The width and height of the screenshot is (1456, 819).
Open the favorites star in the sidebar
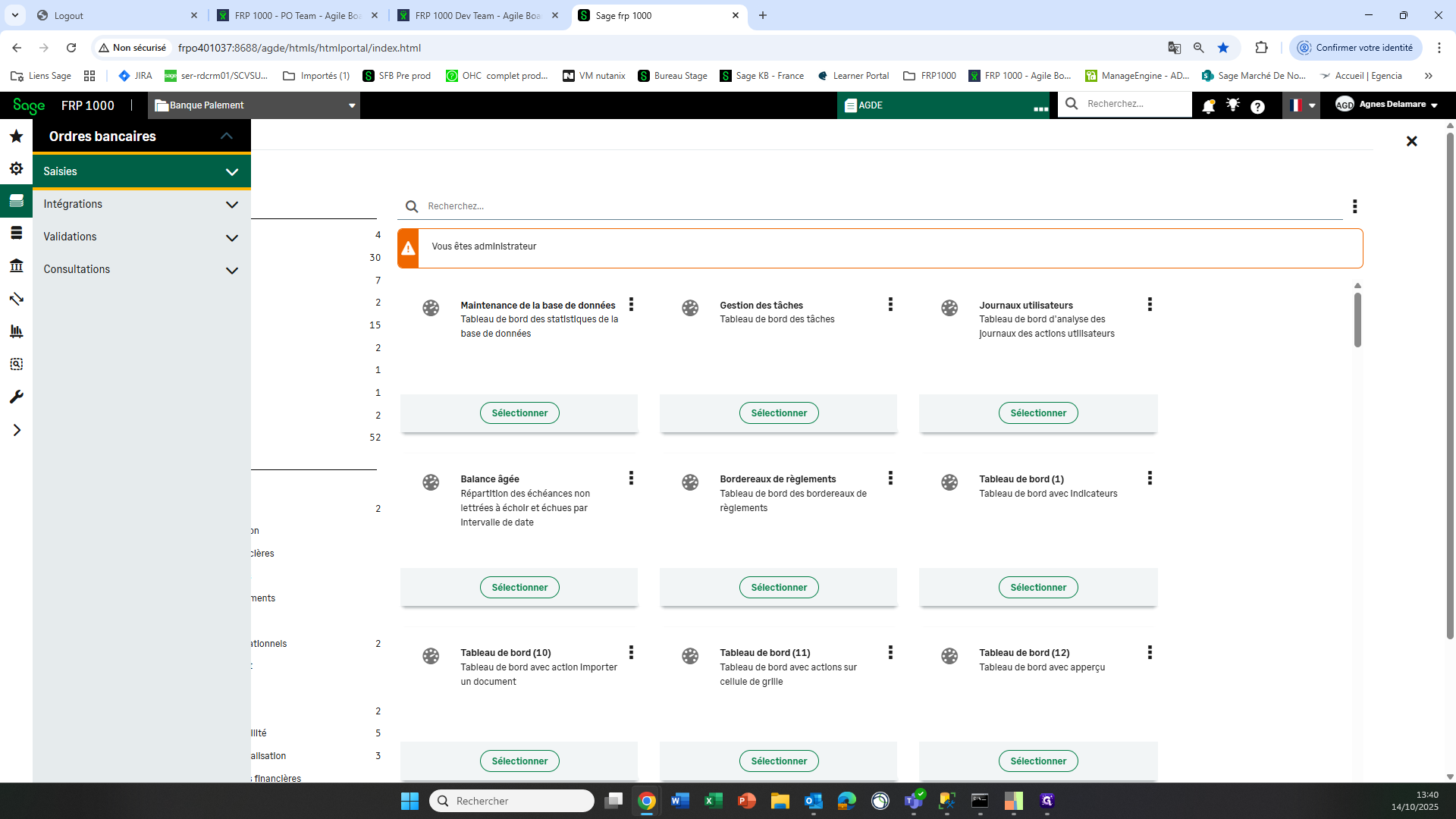[x=16, y=136]
